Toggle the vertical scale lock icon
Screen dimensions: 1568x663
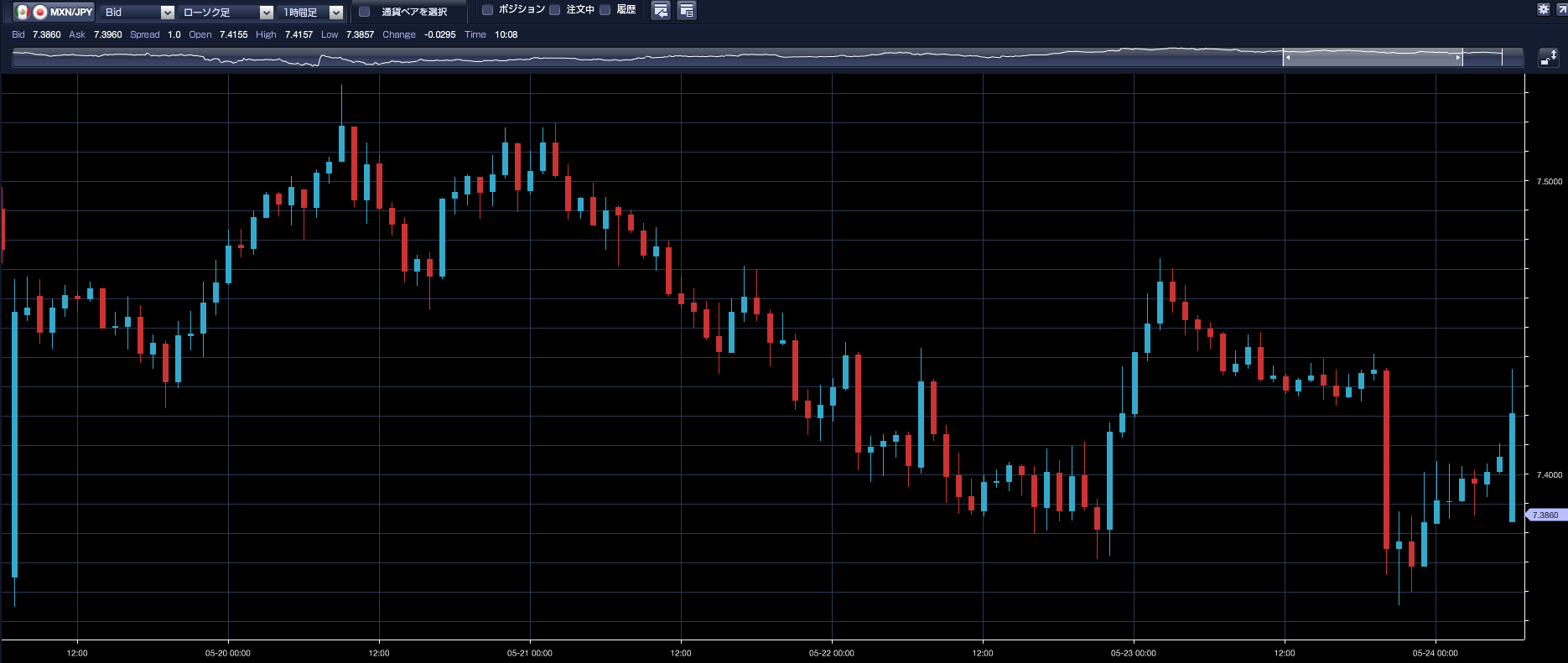(1548, 57)
